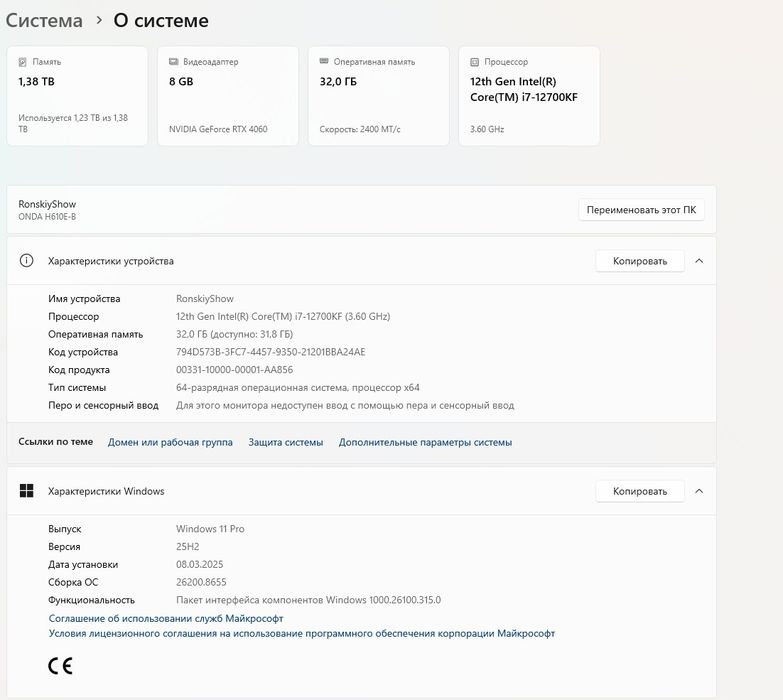Click Переименовать этот ПК button
Screen dimensions: 783x700
(x=641, y=210)
